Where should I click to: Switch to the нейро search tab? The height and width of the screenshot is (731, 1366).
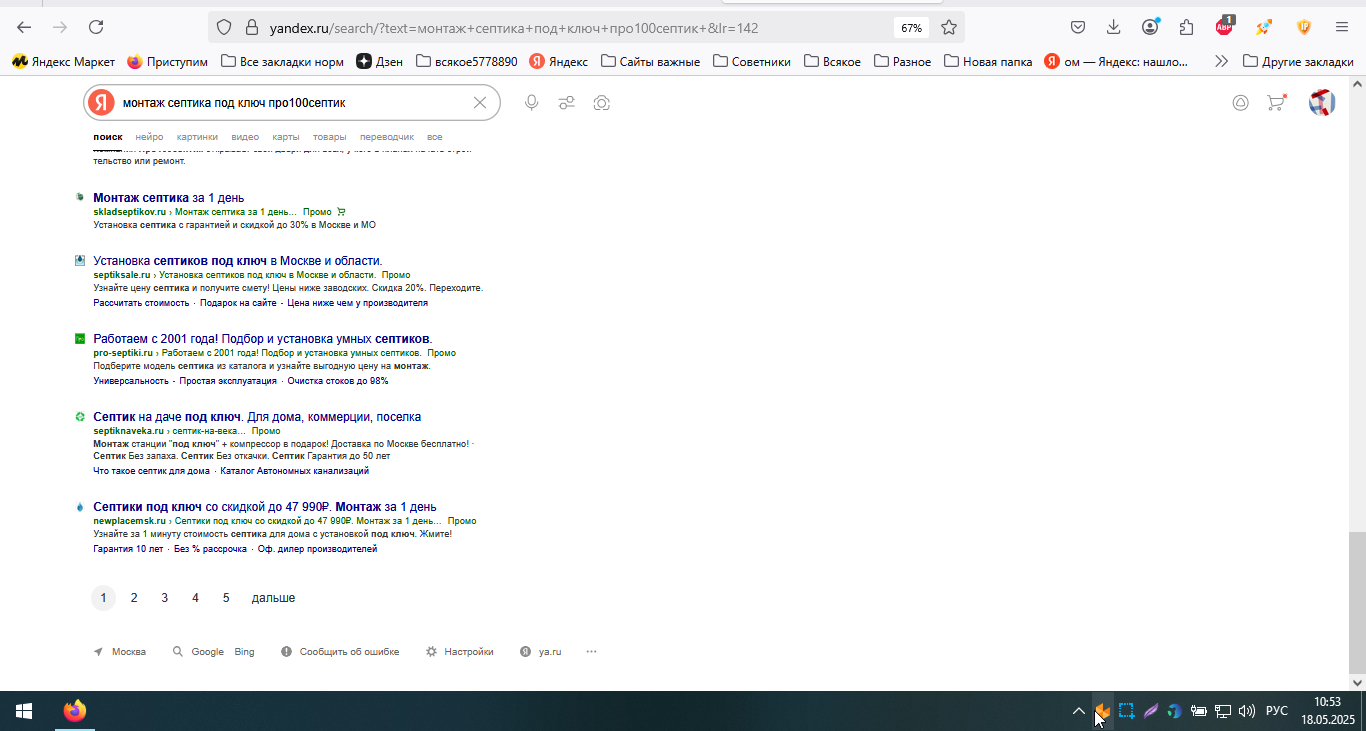149,136
